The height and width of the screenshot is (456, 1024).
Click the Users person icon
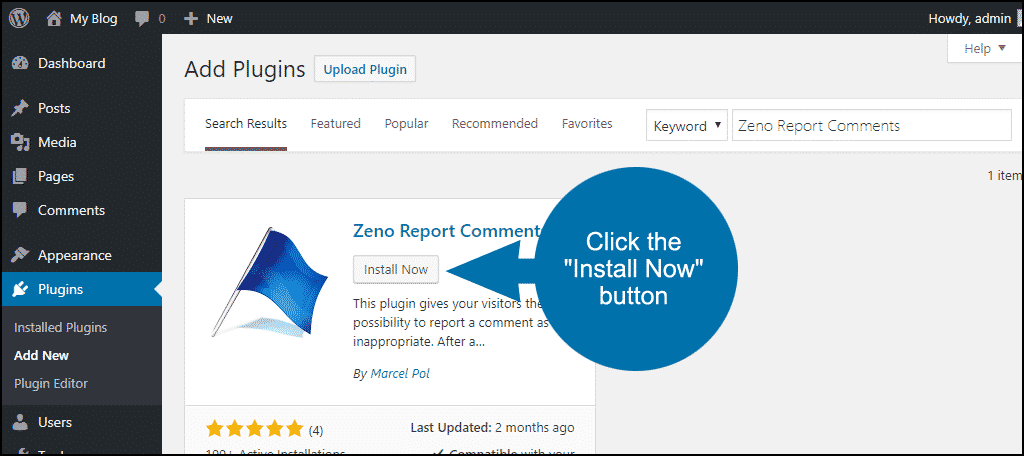pos(21,423)
